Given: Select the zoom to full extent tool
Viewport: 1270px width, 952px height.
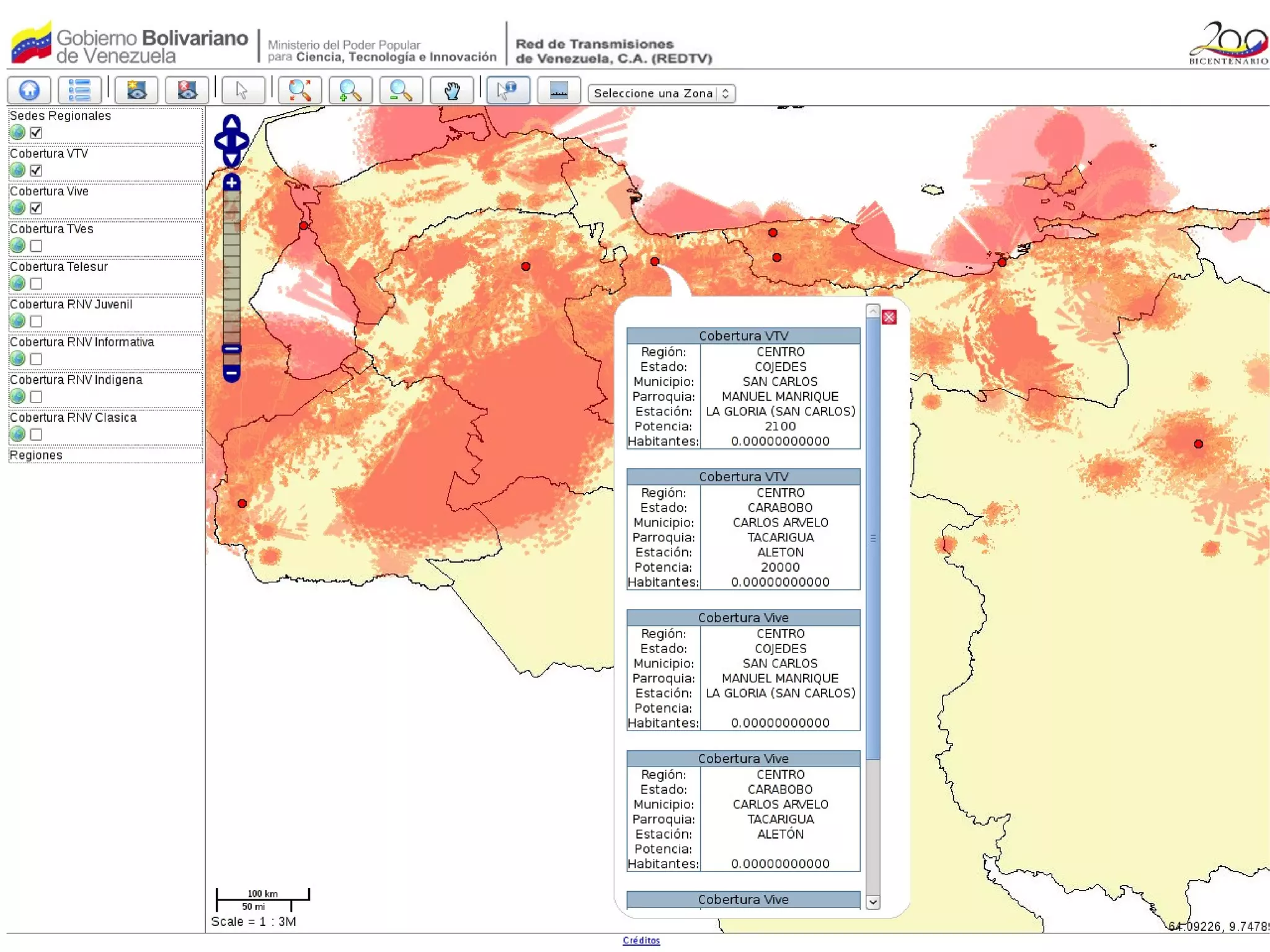Looking at the screenshot, I should 300,91.
